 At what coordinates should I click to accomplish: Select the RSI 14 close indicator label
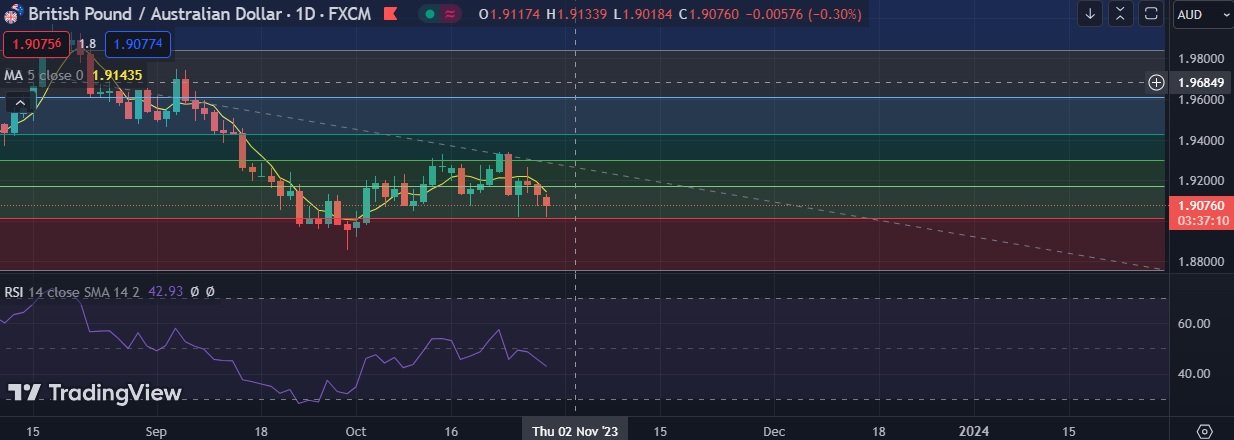(x=71, y=292)
